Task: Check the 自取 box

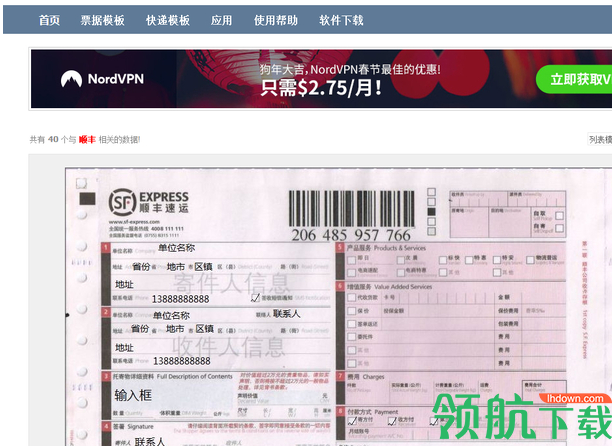Action: (559, 215)
